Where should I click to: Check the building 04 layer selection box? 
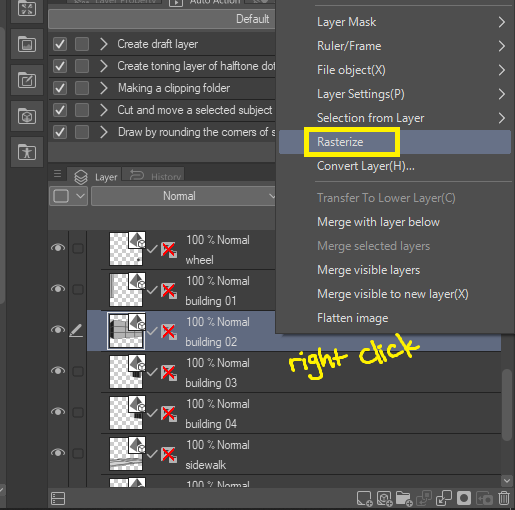tap(78, 412)
